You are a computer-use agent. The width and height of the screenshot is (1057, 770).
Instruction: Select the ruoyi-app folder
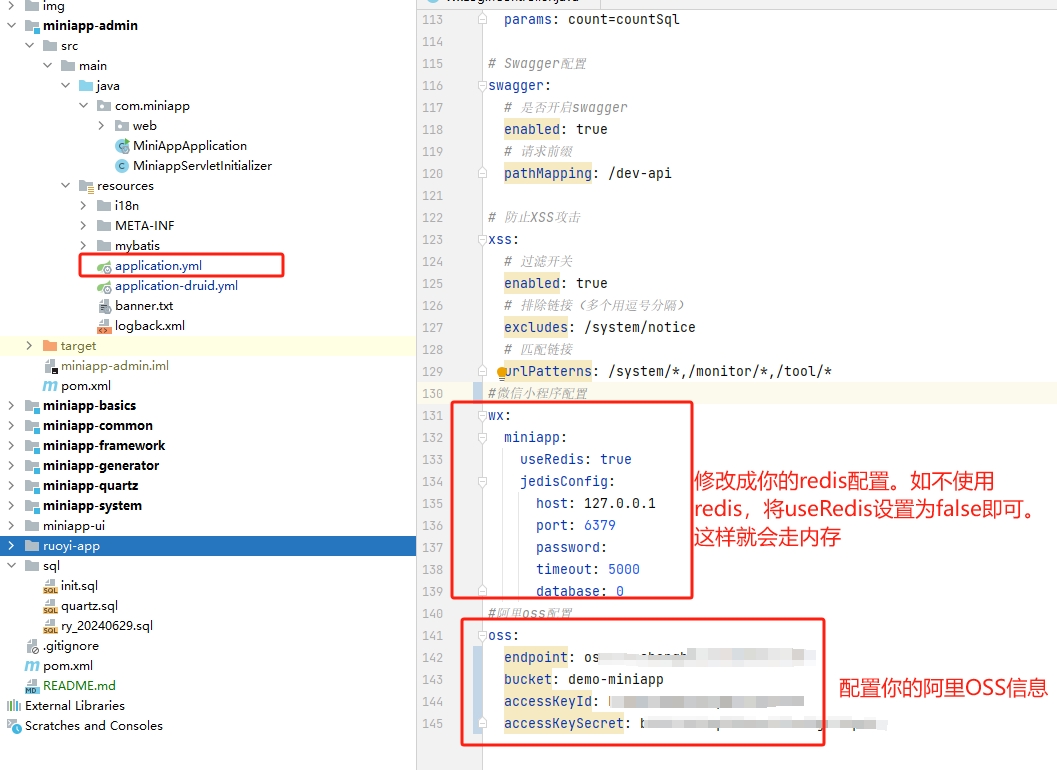(x=71, y=546)
